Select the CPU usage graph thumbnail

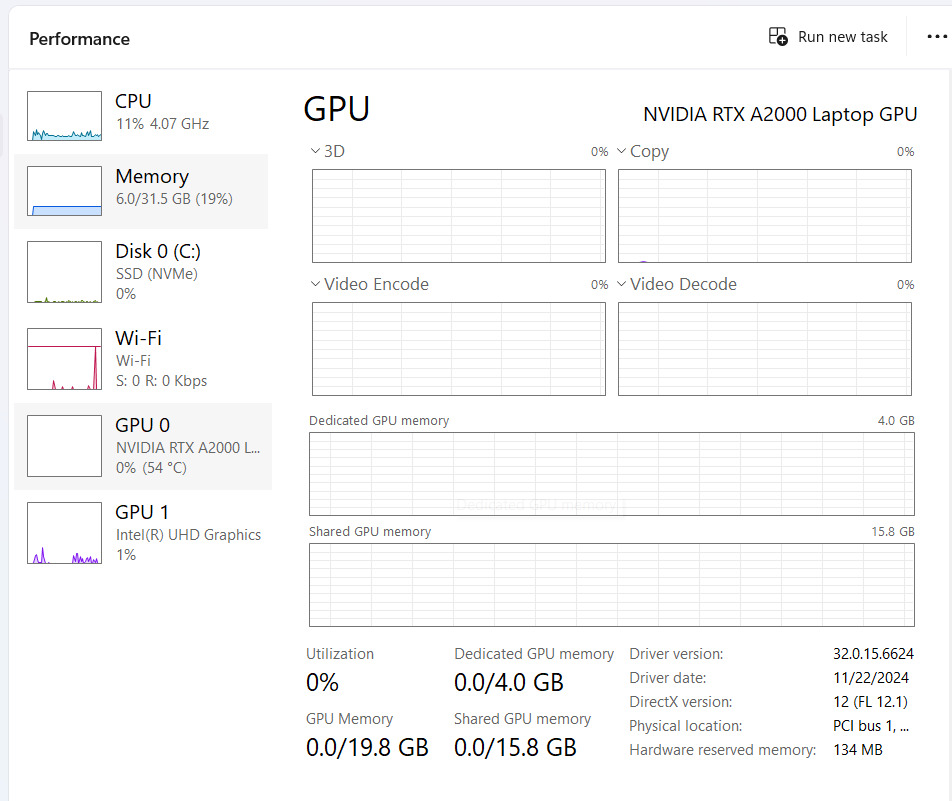coord(64,116)
